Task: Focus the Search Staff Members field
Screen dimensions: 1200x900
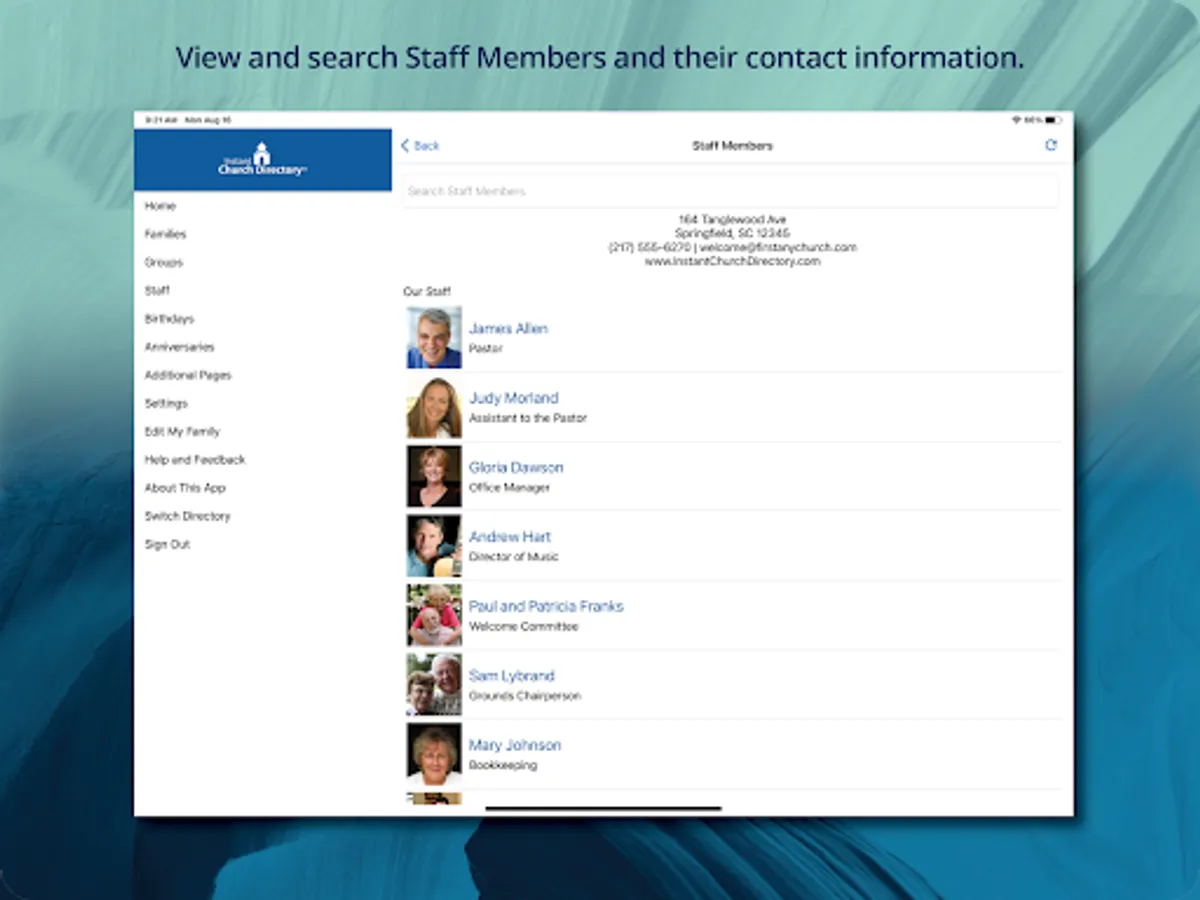Action: click(731, 191)
